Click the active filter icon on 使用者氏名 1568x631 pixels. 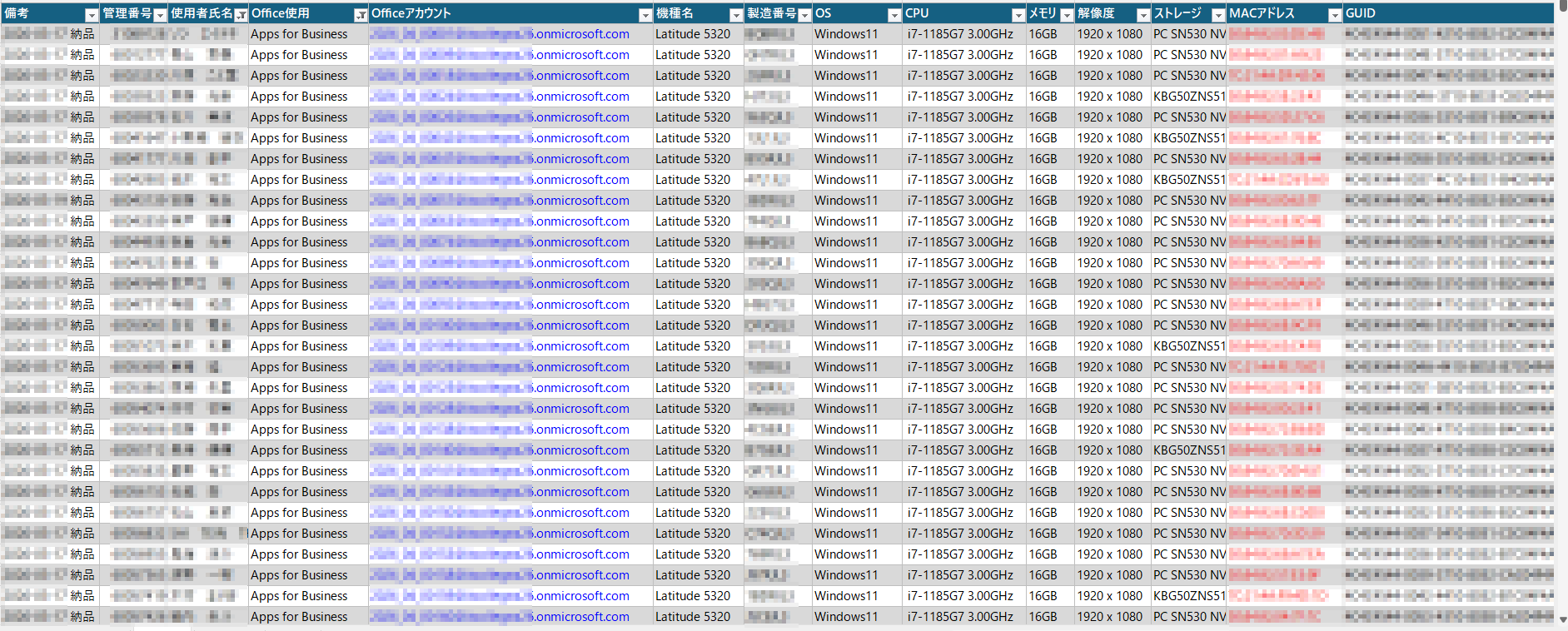pos(241,15)
